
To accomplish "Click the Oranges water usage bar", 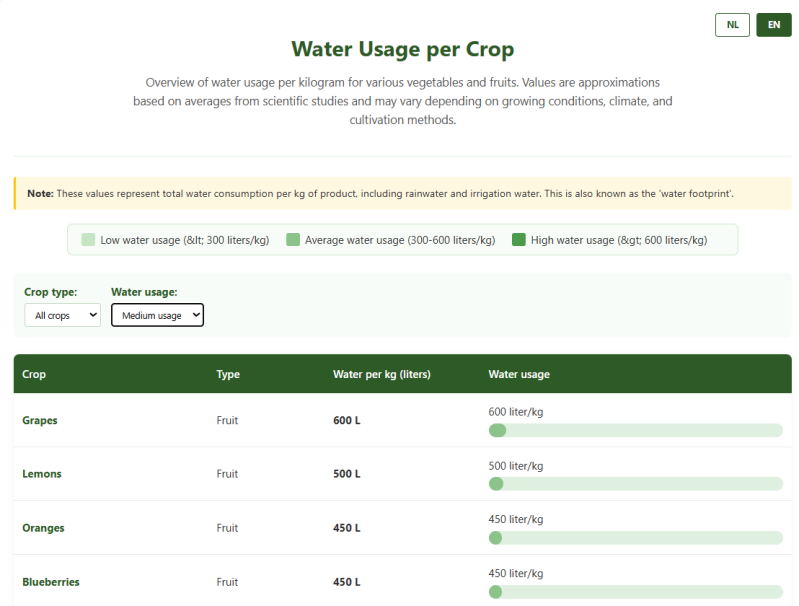I will click(635, 538).
